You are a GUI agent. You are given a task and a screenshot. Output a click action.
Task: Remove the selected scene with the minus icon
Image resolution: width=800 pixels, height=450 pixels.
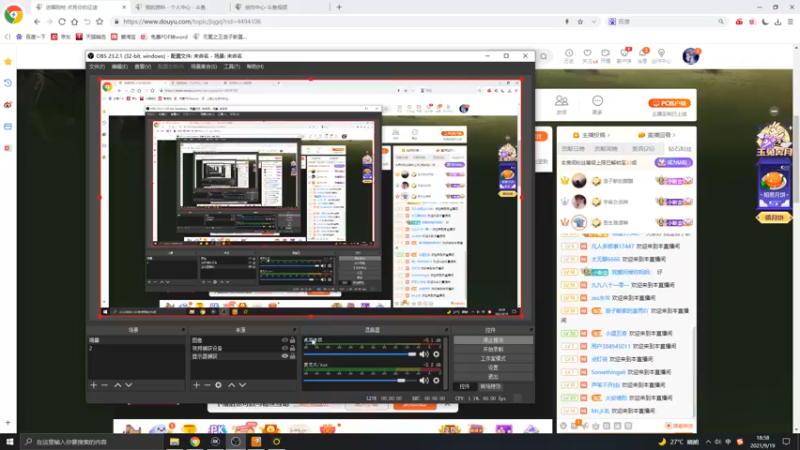[x=105, y=385]
